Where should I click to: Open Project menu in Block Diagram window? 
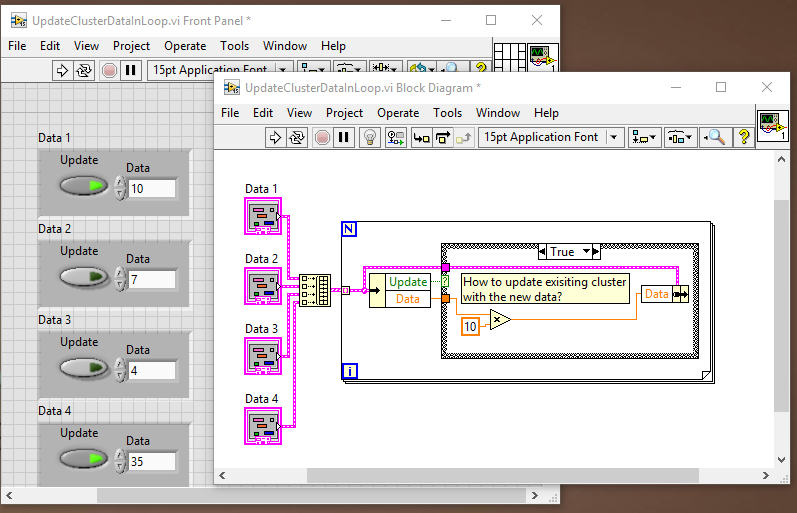[x=344, y=113]
